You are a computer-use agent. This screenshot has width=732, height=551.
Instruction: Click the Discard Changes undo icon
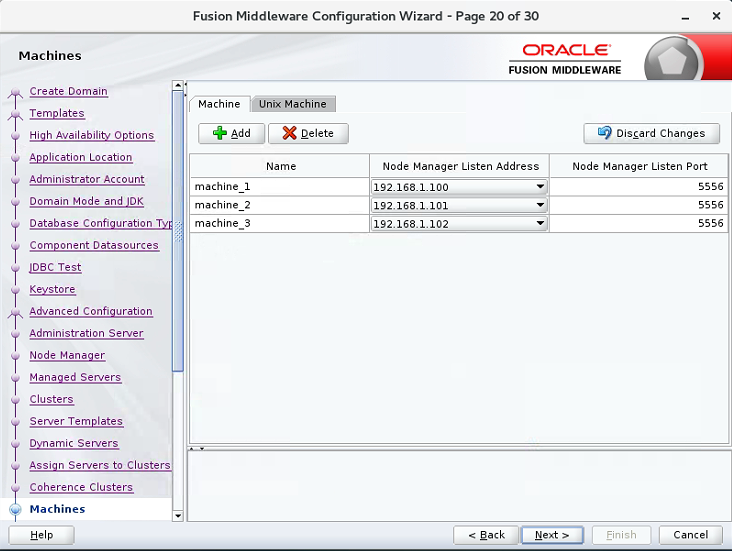tap(605, 133)
